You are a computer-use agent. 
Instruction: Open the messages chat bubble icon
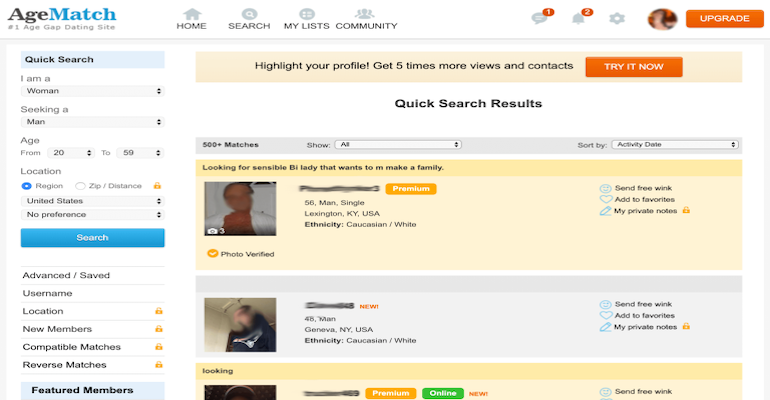[540, 18]
